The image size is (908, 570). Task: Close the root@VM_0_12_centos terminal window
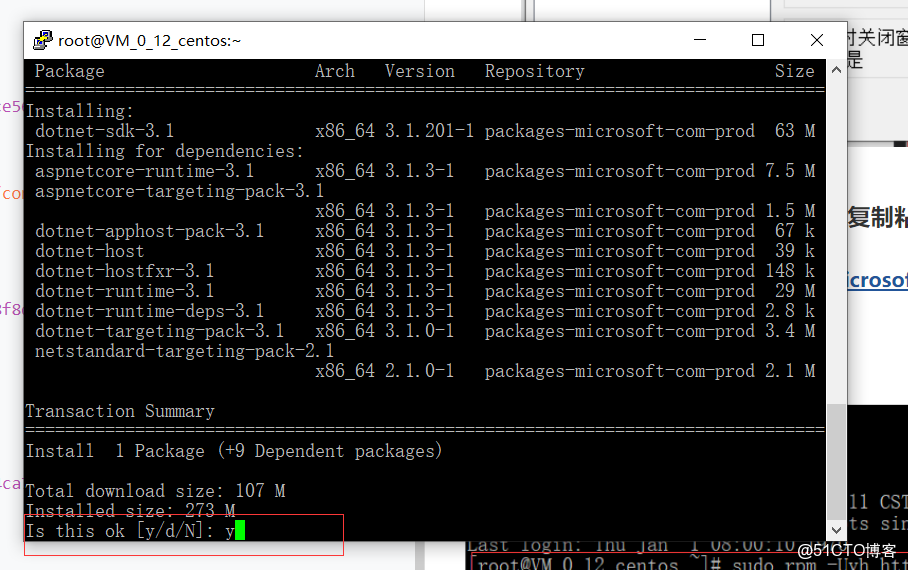click(817, 40)
